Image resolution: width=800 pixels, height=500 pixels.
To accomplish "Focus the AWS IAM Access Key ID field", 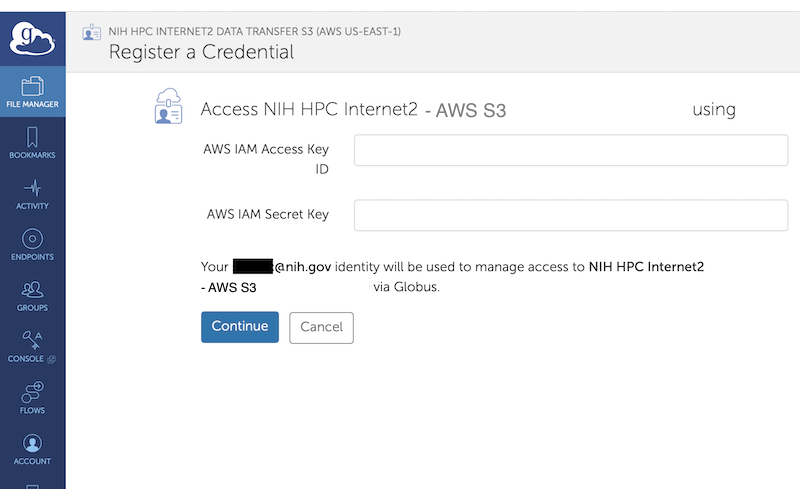I will click(x=570, y=151).
